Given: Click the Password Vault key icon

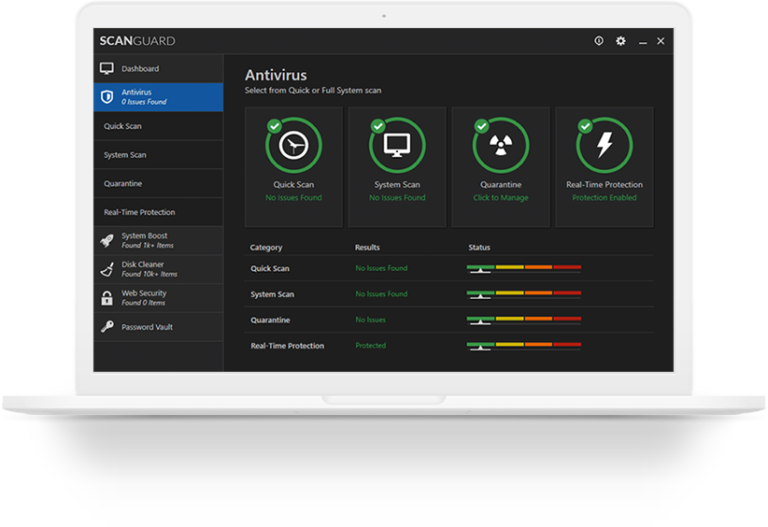Looking at the screenshot, I should pyautogui.click(x=107, y=326).
